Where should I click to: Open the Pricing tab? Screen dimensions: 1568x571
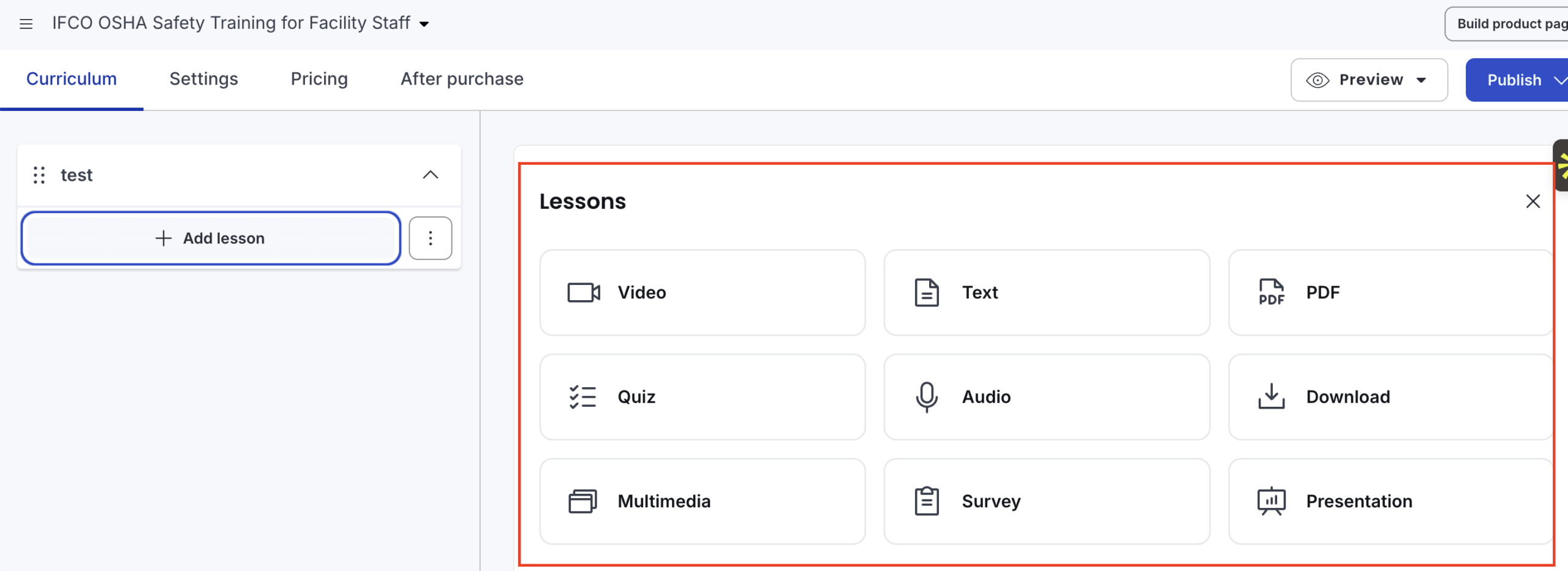[x=319, y=79]
